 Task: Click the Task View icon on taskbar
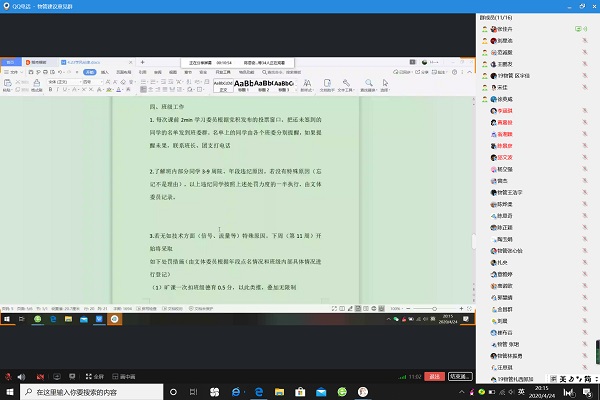[189, 392]
